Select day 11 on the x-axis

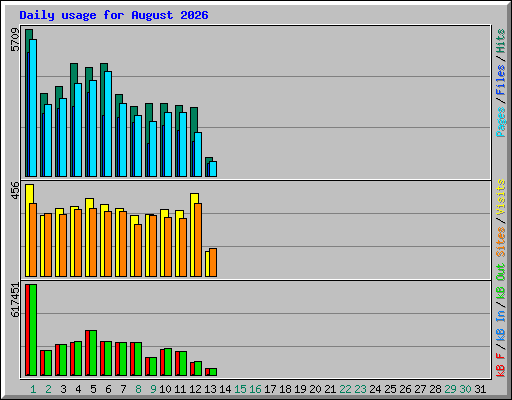[180, 389]
